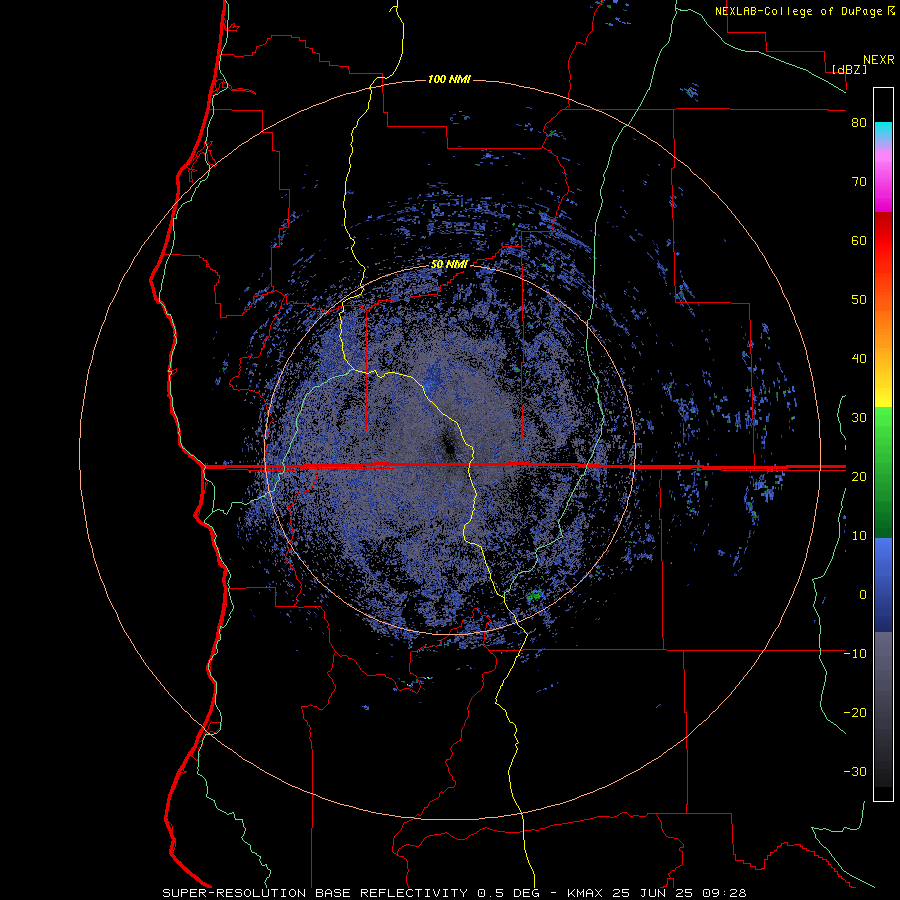Click the blue band of the color bar
The height and width of the screenshot is (900, 900).
883,585
